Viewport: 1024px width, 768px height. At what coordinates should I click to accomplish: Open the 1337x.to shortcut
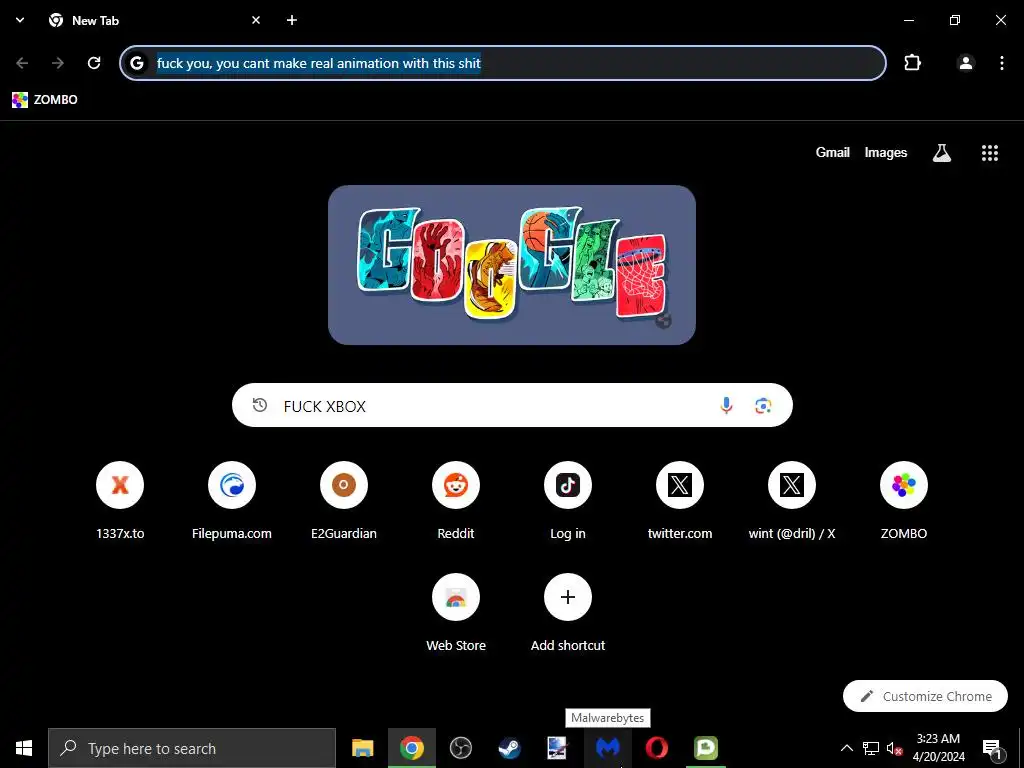(120, 501)
